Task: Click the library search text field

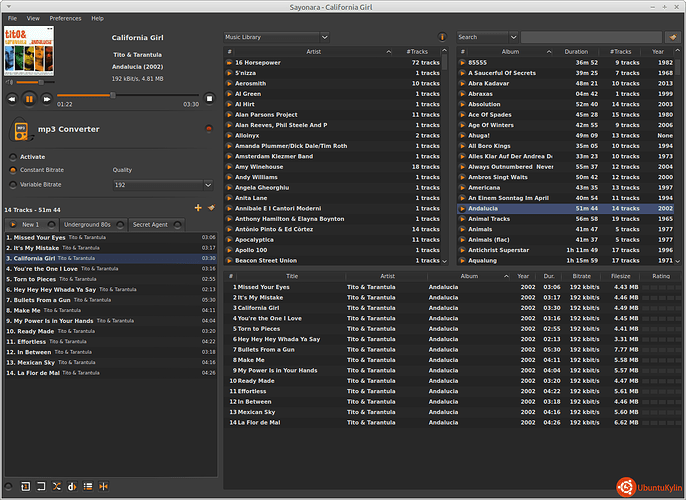Action: [591, 37]
